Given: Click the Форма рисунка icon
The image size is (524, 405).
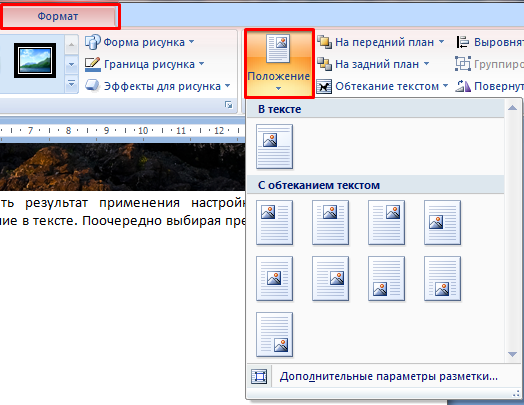Looking at the screenshot, I should [93, 42].
